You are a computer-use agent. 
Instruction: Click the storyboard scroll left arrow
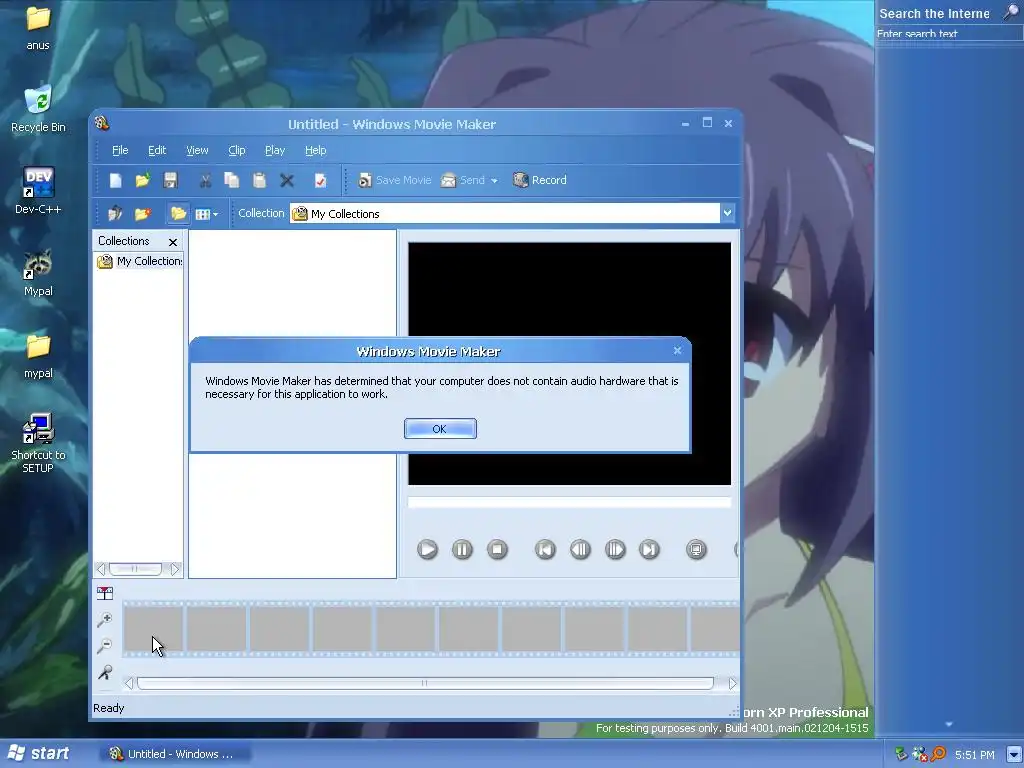[x=129, y=683]
